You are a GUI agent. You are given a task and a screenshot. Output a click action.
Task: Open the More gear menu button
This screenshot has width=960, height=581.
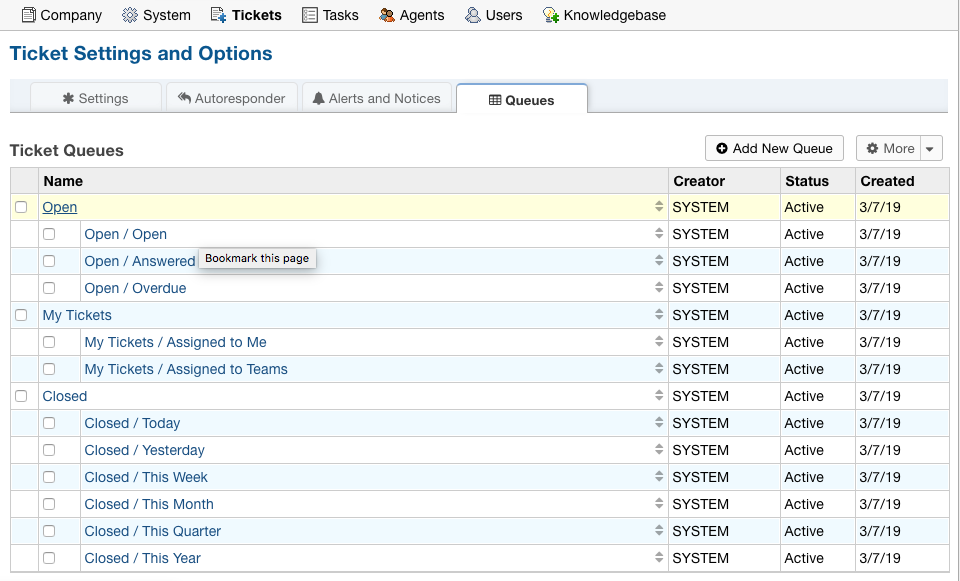tap(889, 149)
